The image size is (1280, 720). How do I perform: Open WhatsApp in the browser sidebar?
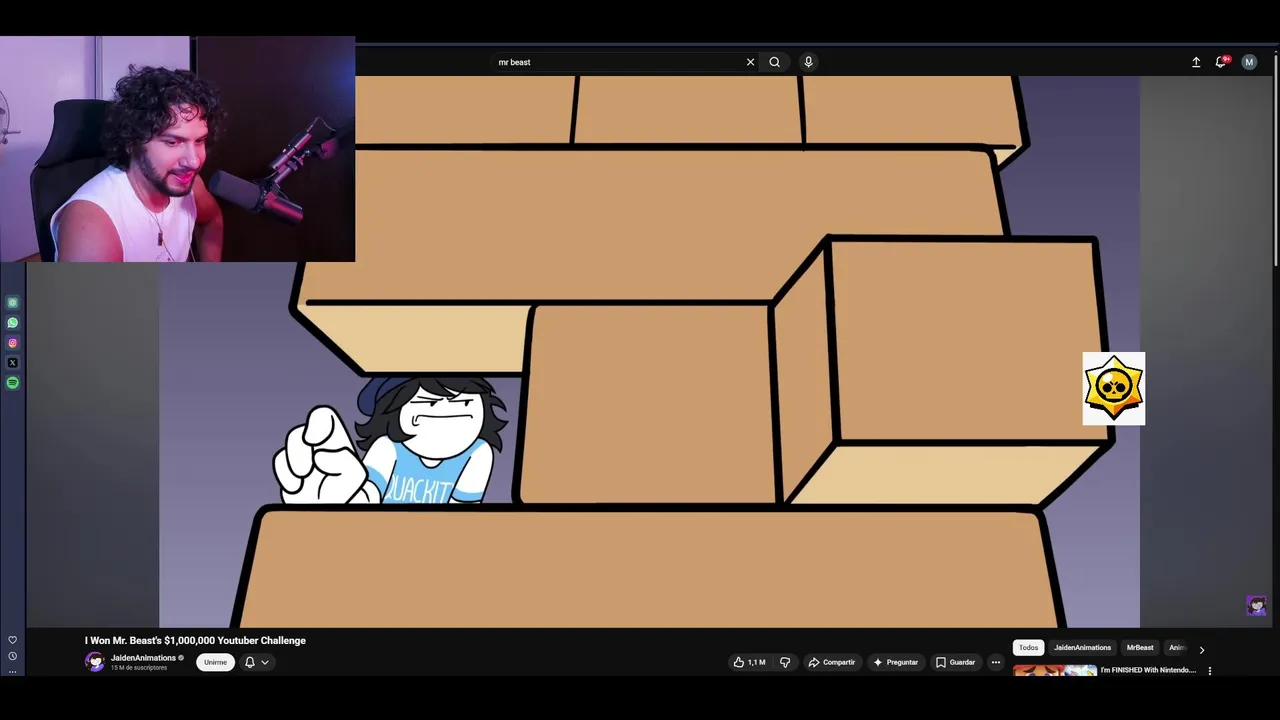[x=13, y=323]
